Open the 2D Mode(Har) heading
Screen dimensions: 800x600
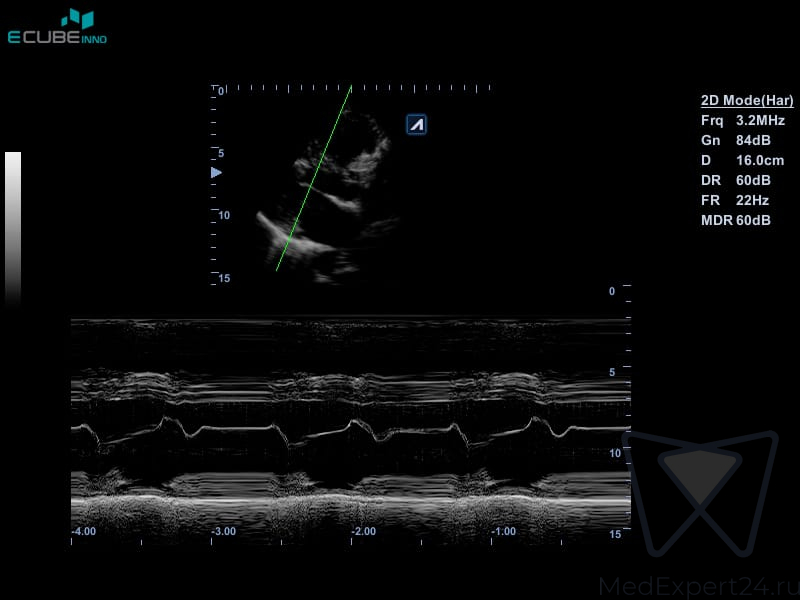pyautogui.click(x=747, y=100)
